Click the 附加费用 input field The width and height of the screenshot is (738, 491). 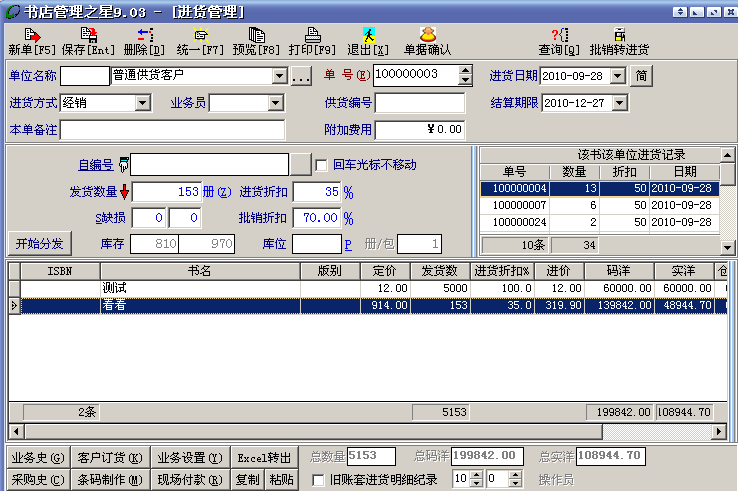click(x=420, y=130)
